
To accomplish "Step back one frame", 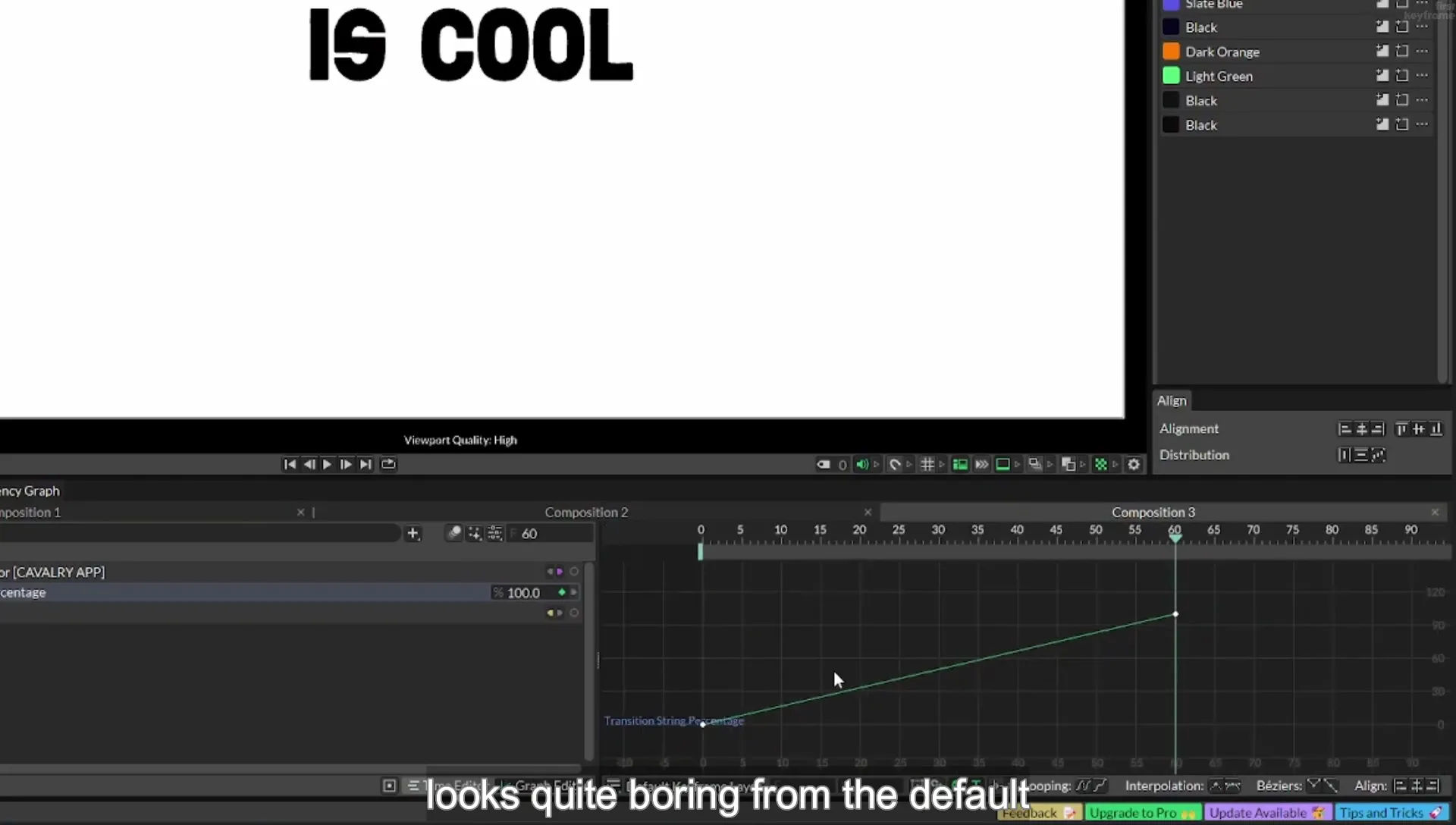I will click(x=309, y=464).
